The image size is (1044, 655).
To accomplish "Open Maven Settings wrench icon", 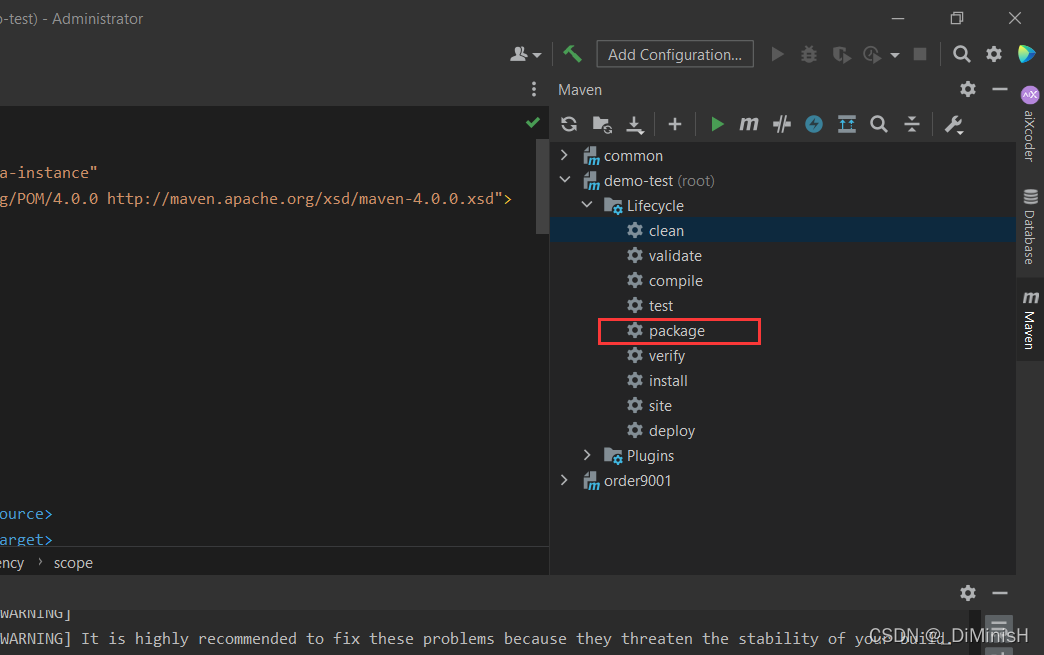I will pyautogui.click(x=953, y=124).
